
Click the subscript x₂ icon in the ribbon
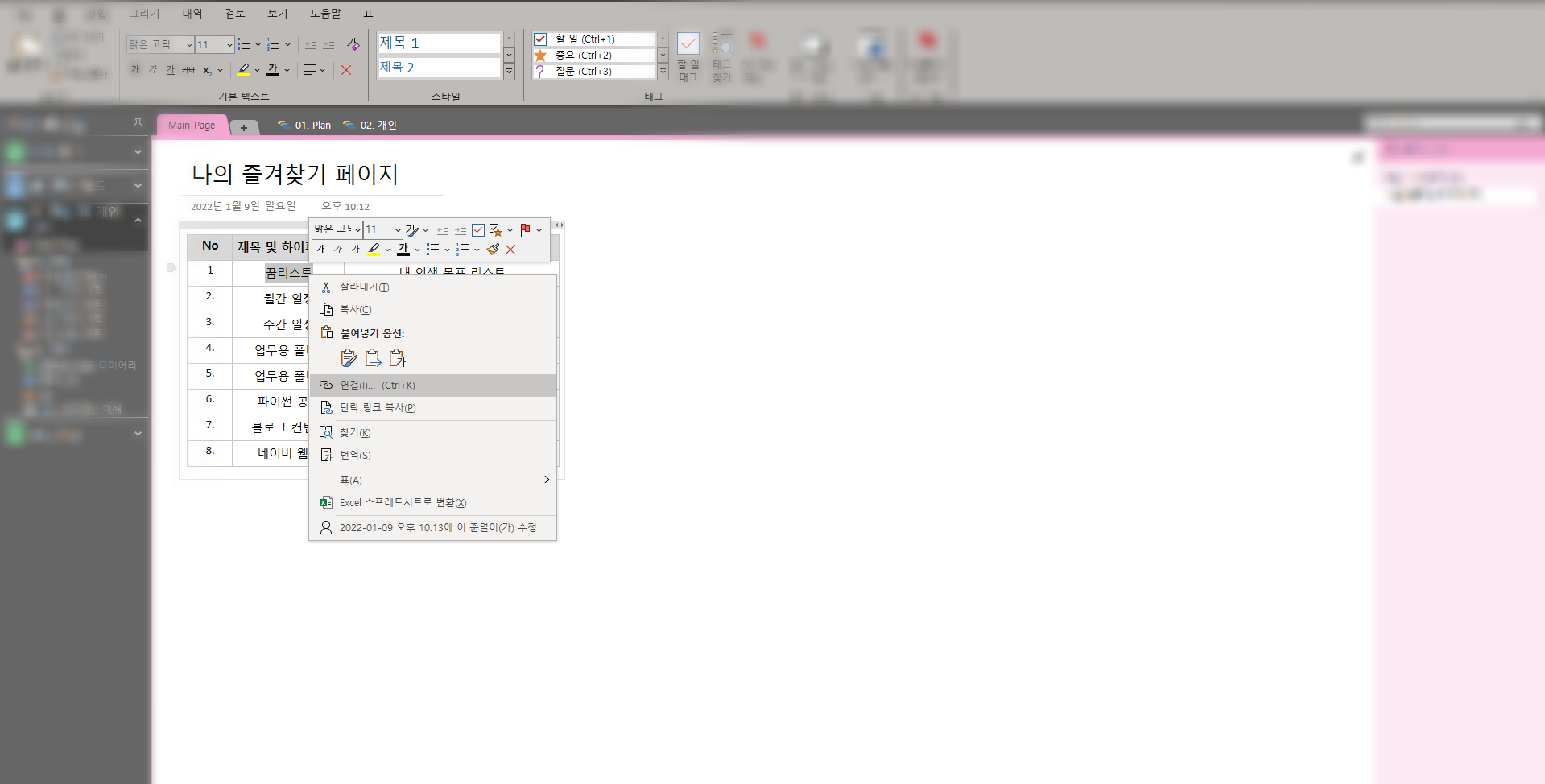pyautogui.click(x=207, y=70)
